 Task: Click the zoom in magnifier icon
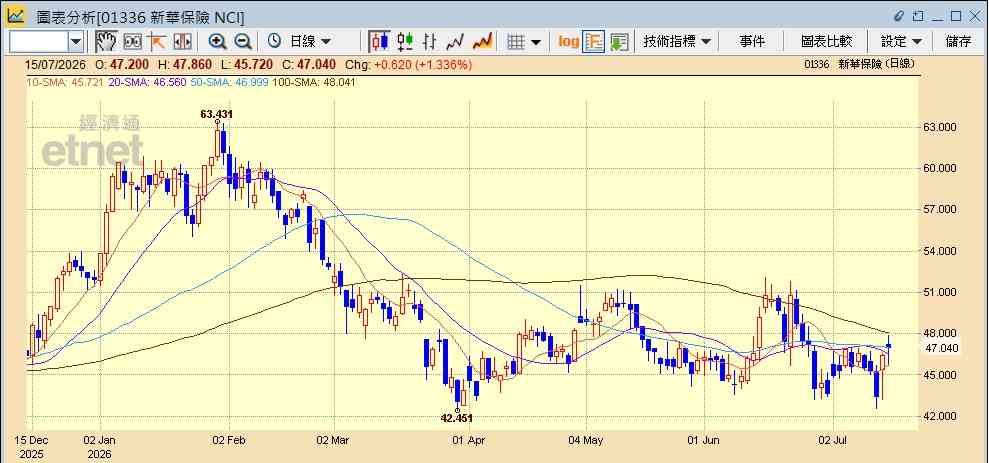click(x=218, y=42)
